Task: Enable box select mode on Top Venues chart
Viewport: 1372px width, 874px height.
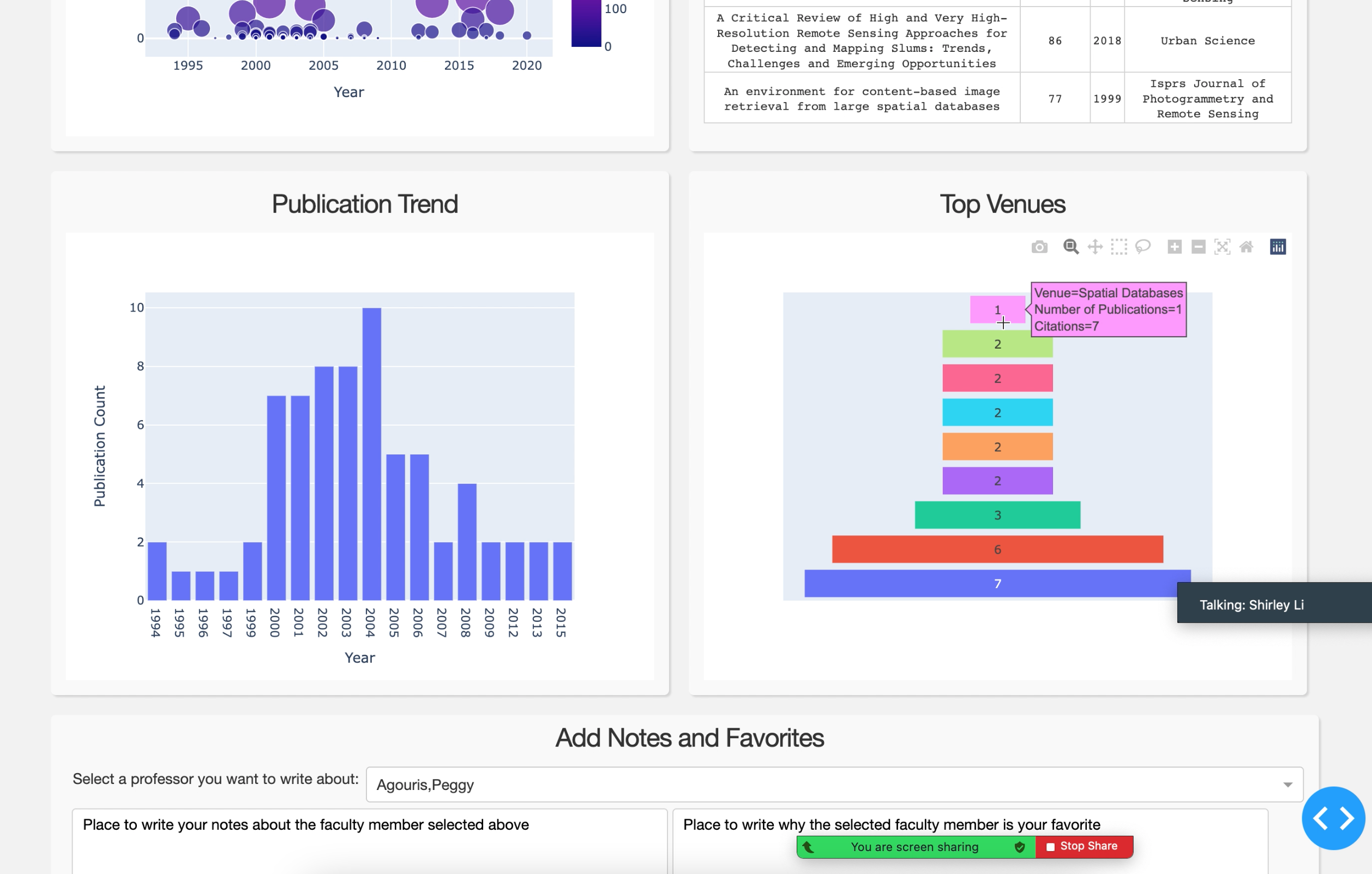Action: [1118, 246]
